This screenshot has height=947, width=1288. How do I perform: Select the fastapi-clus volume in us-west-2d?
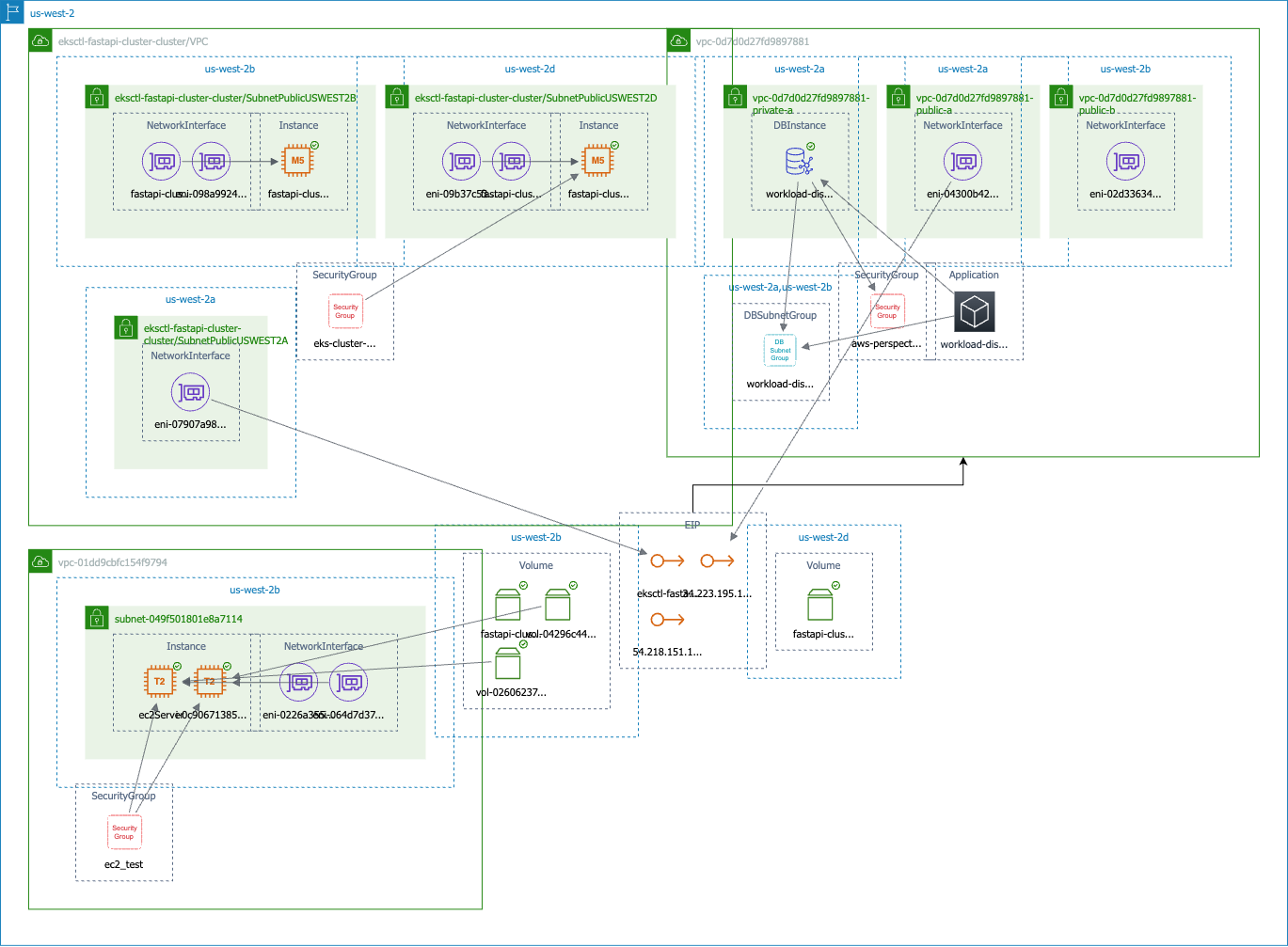click(820, 605)
